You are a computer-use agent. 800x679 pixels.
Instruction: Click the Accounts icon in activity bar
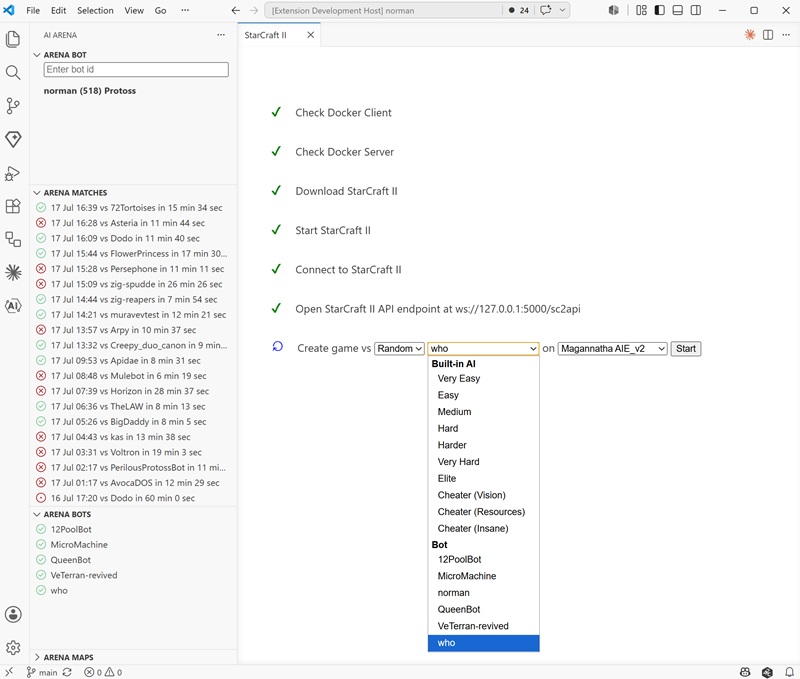coord(13,614)
